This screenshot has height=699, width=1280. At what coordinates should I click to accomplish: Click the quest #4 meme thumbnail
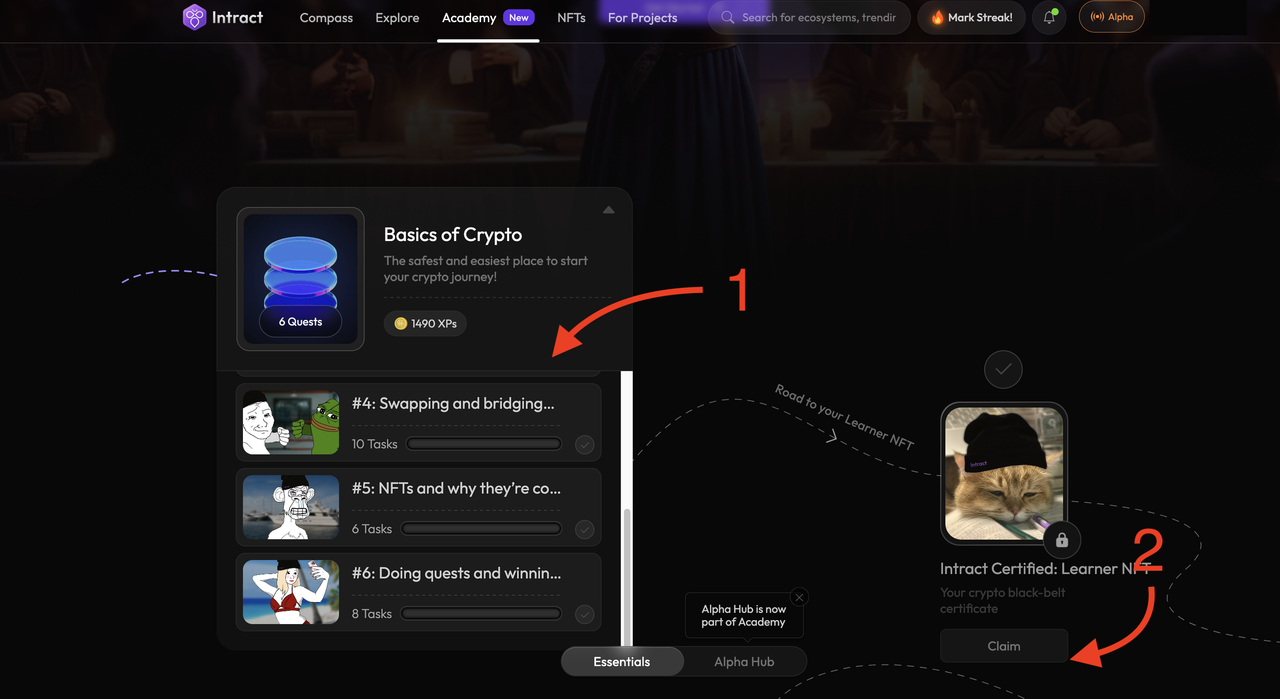click(x=291, y=423)
